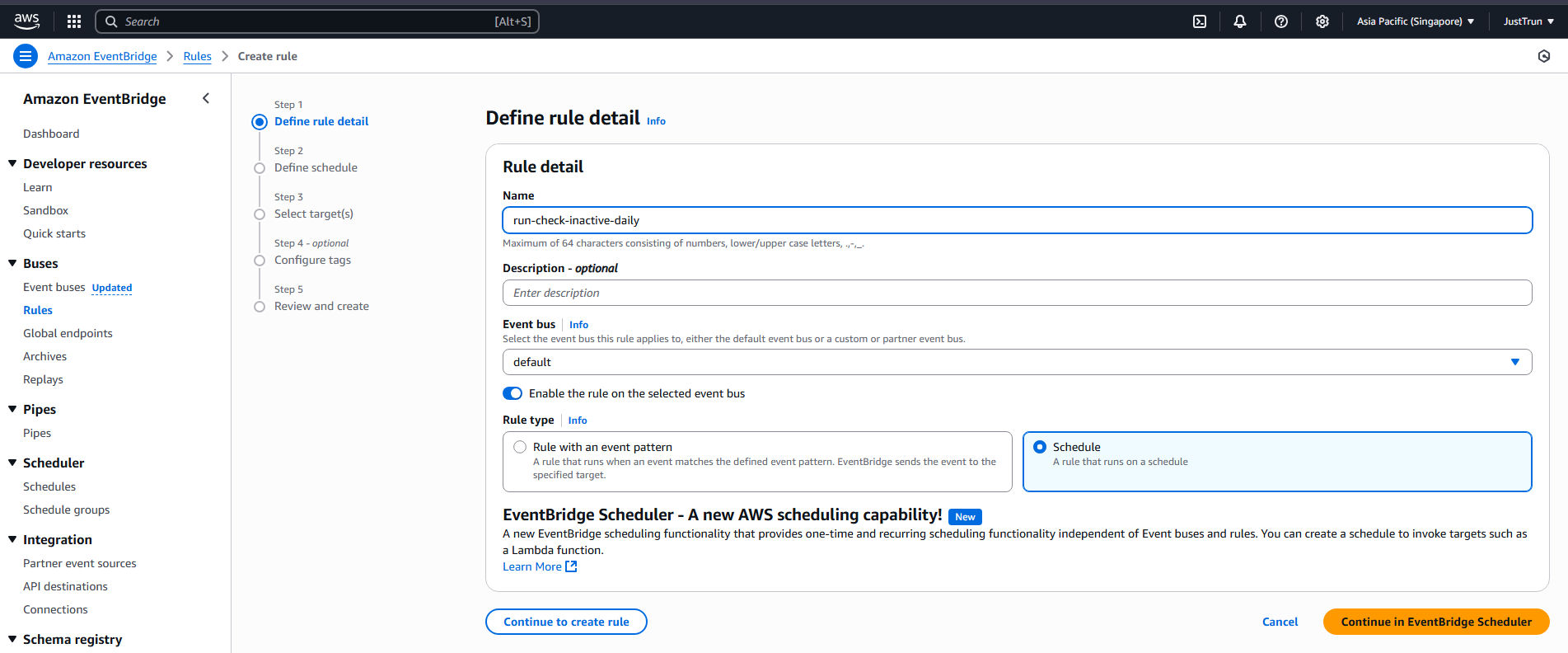Open Event buses in the sidebar
The height and width of the screenshot is (653, 1568).
[54, 287]
